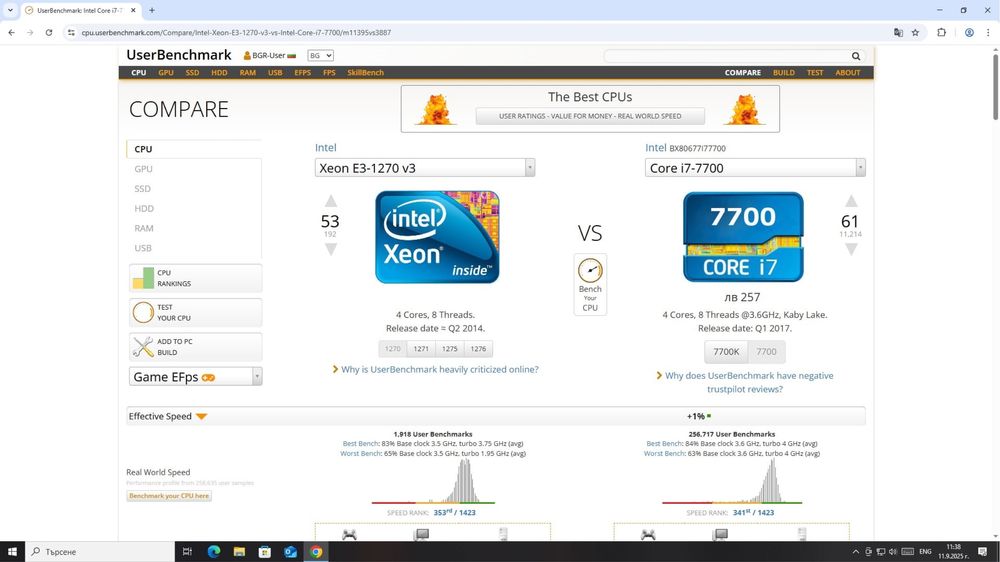Open Microsoft Store from taskbar
The height and width of the screenshot is (562, 1000).
point(265,552)
